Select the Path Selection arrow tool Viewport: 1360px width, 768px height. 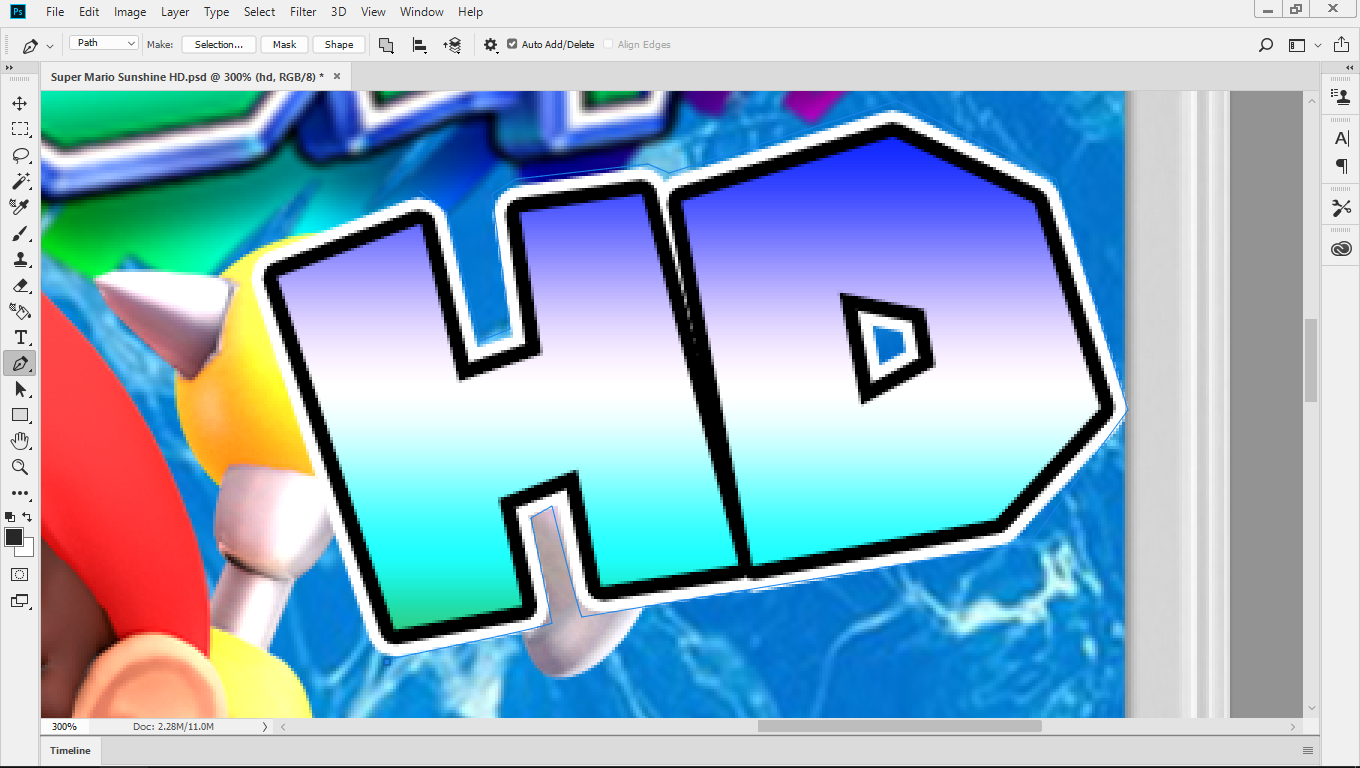(x=20, y=389)
